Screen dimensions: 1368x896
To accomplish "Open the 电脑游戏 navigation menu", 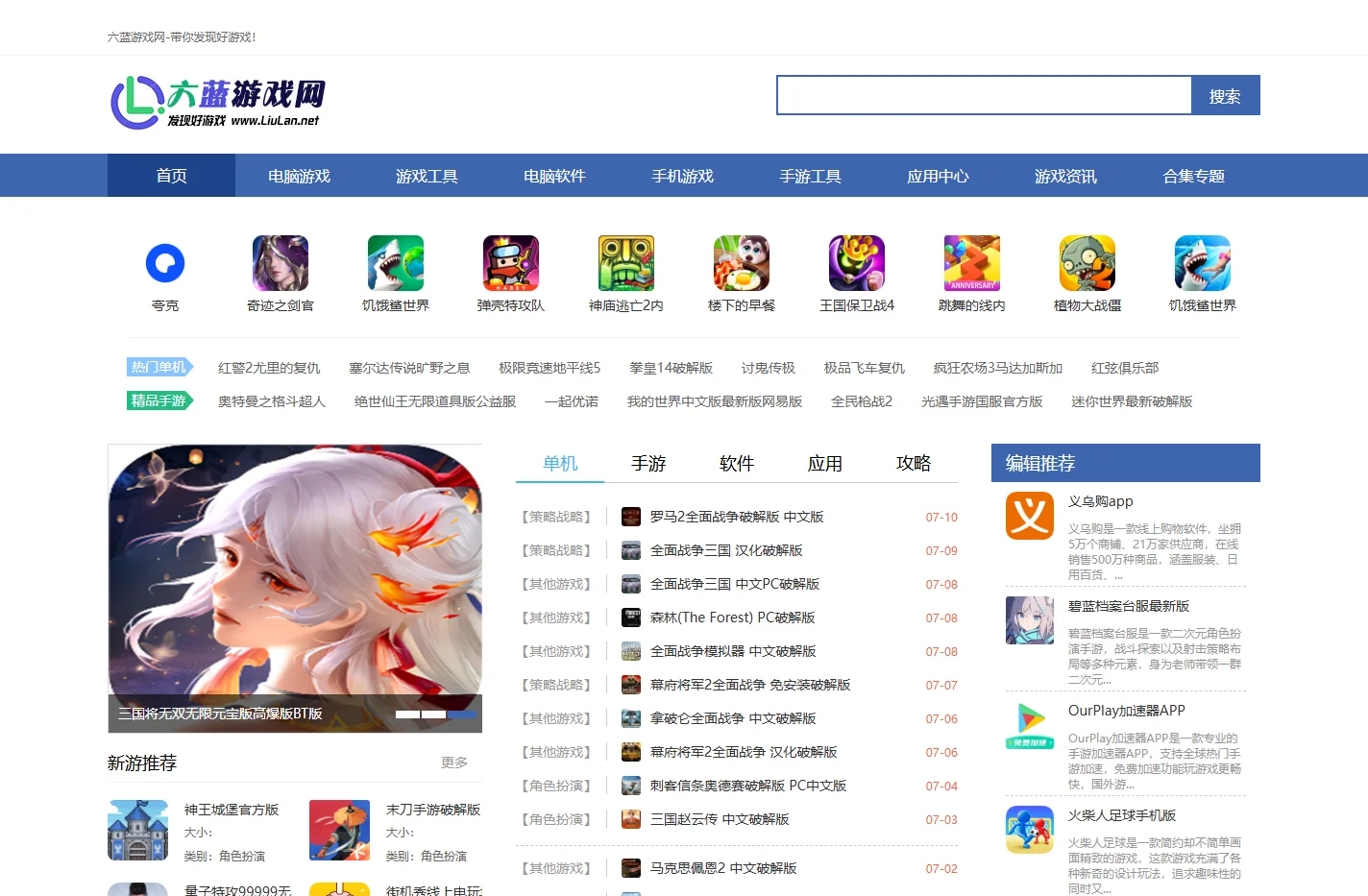I will tap(299, 176).
